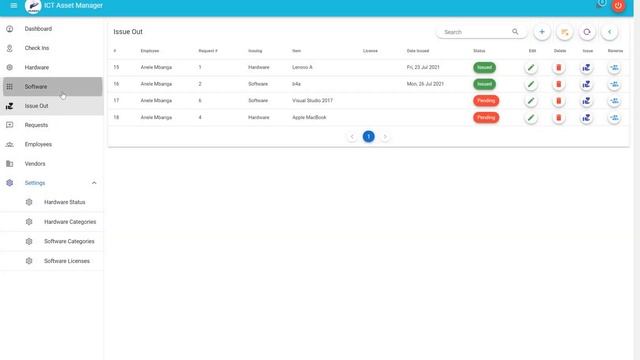The width and height of the screenshot is (640, 360).
Task: Delete the Visual Studio 2017 row
Action: [559, 101]
